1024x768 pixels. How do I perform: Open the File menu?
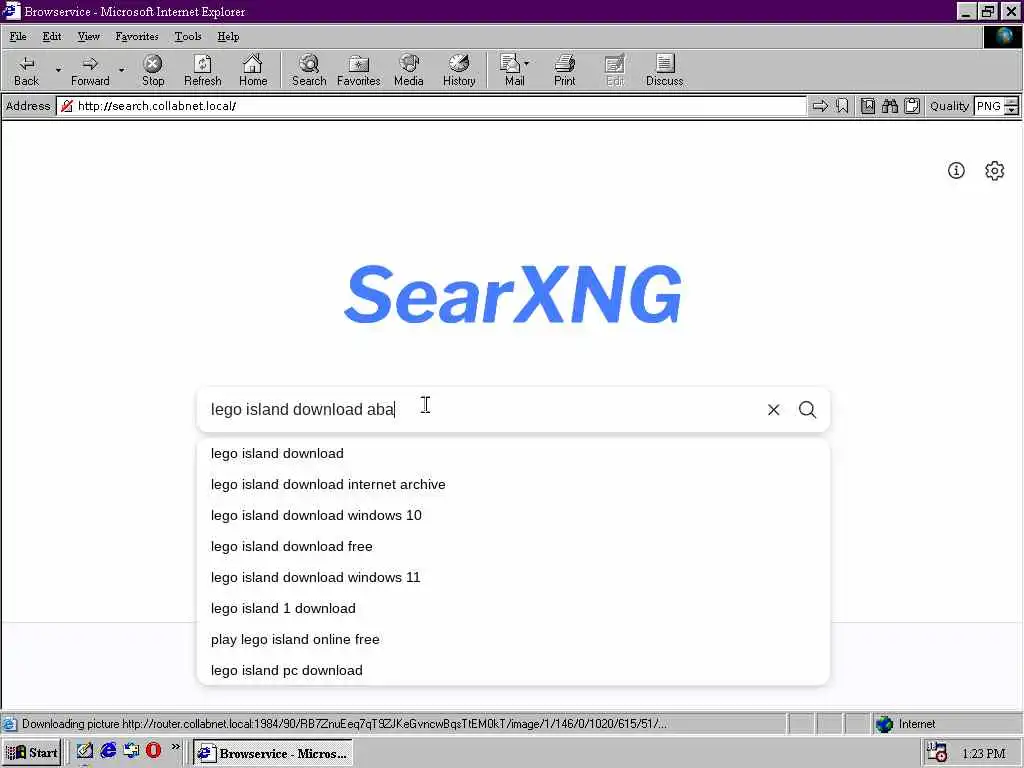tap(18, 37)
